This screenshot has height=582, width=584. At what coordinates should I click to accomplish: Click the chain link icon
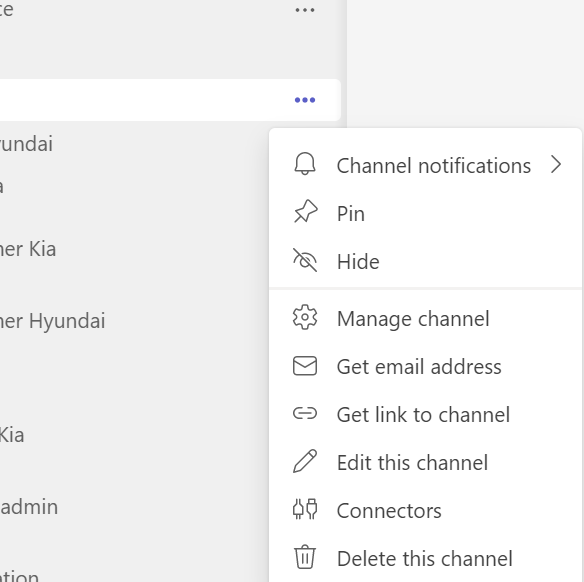point(305,413)
